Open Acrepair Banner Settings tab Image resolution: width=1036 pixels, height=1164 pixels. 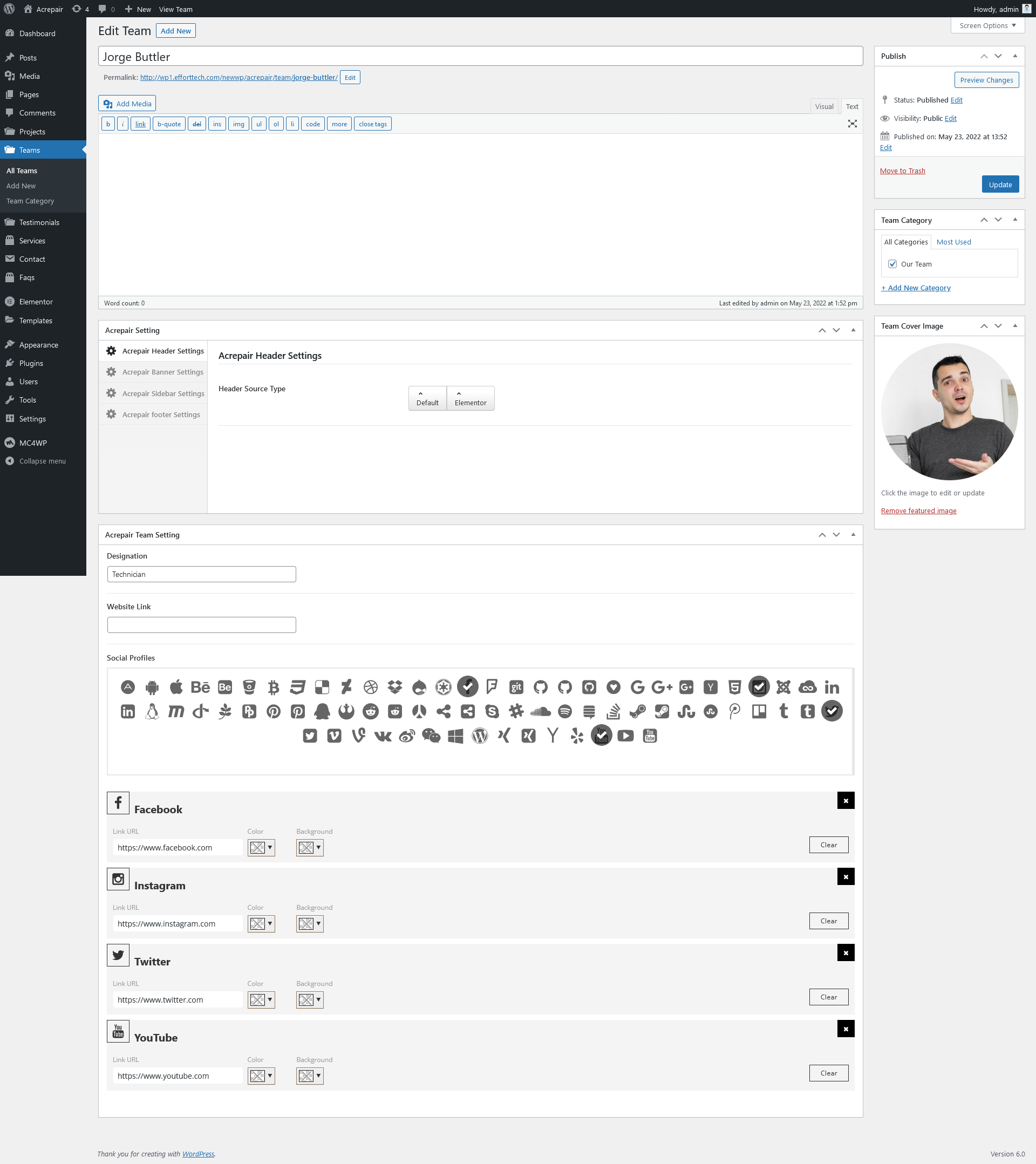(x=162, y=372)
